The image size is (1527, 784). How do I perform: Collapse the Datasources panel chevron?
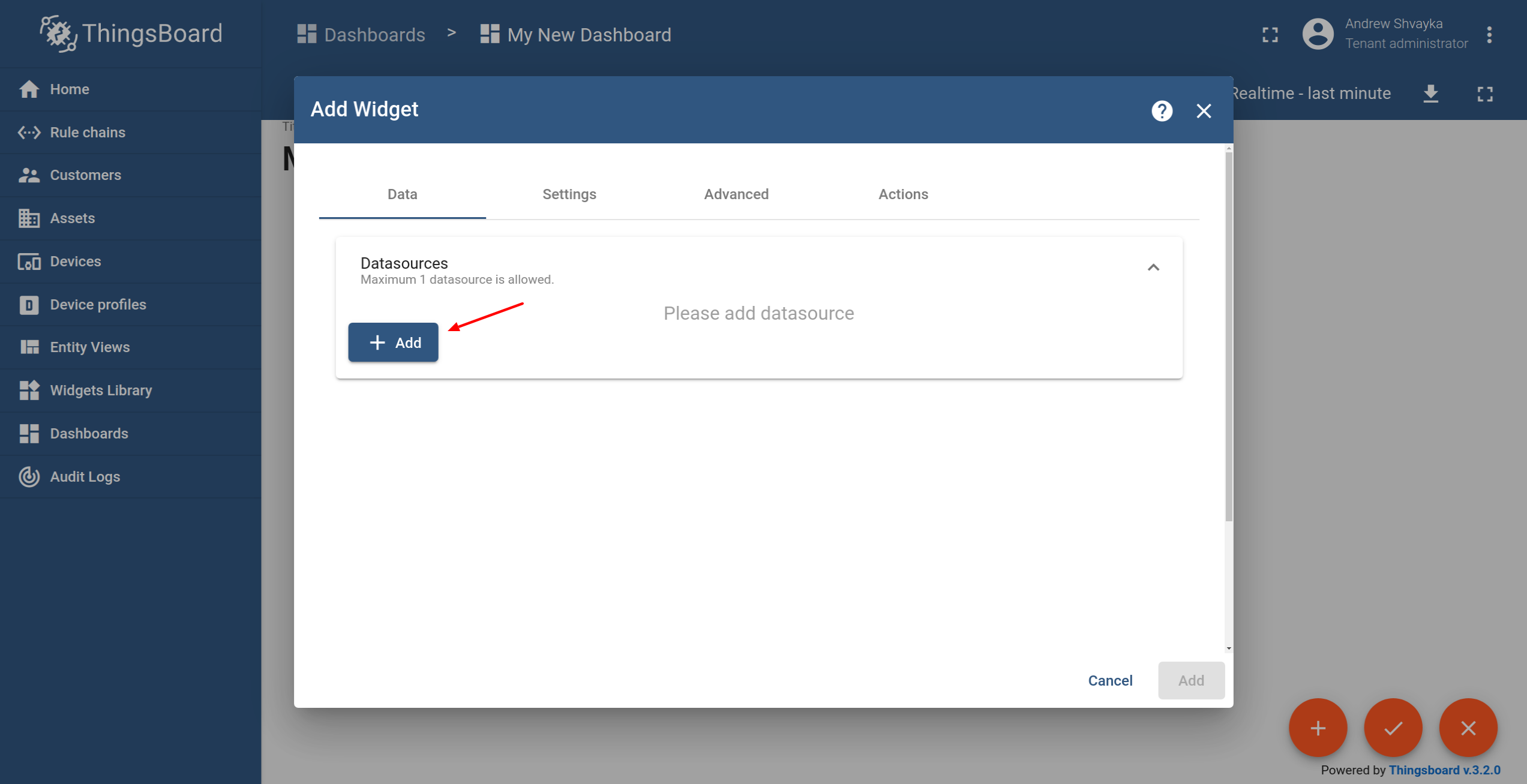(x=1153, y=268)
